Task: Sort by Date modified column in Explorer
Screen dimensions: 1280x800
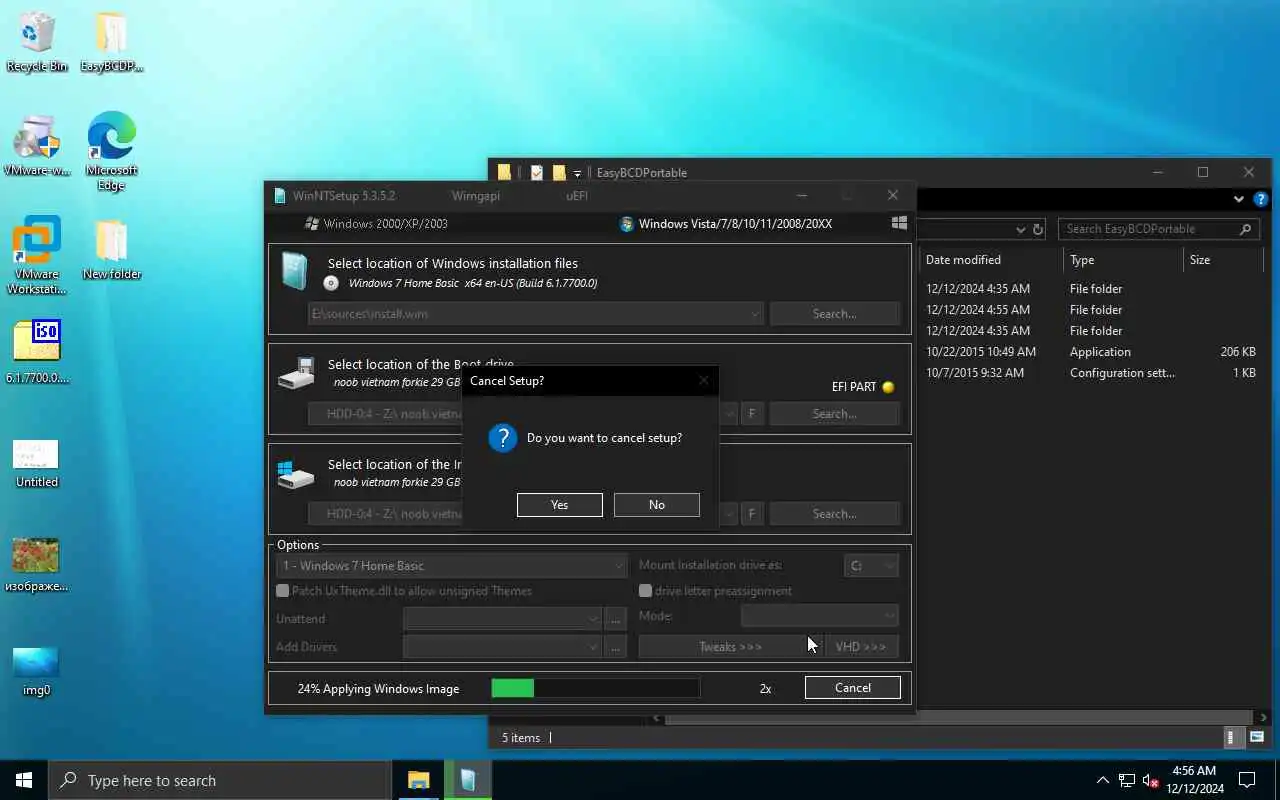Action: tap(963, 260)
